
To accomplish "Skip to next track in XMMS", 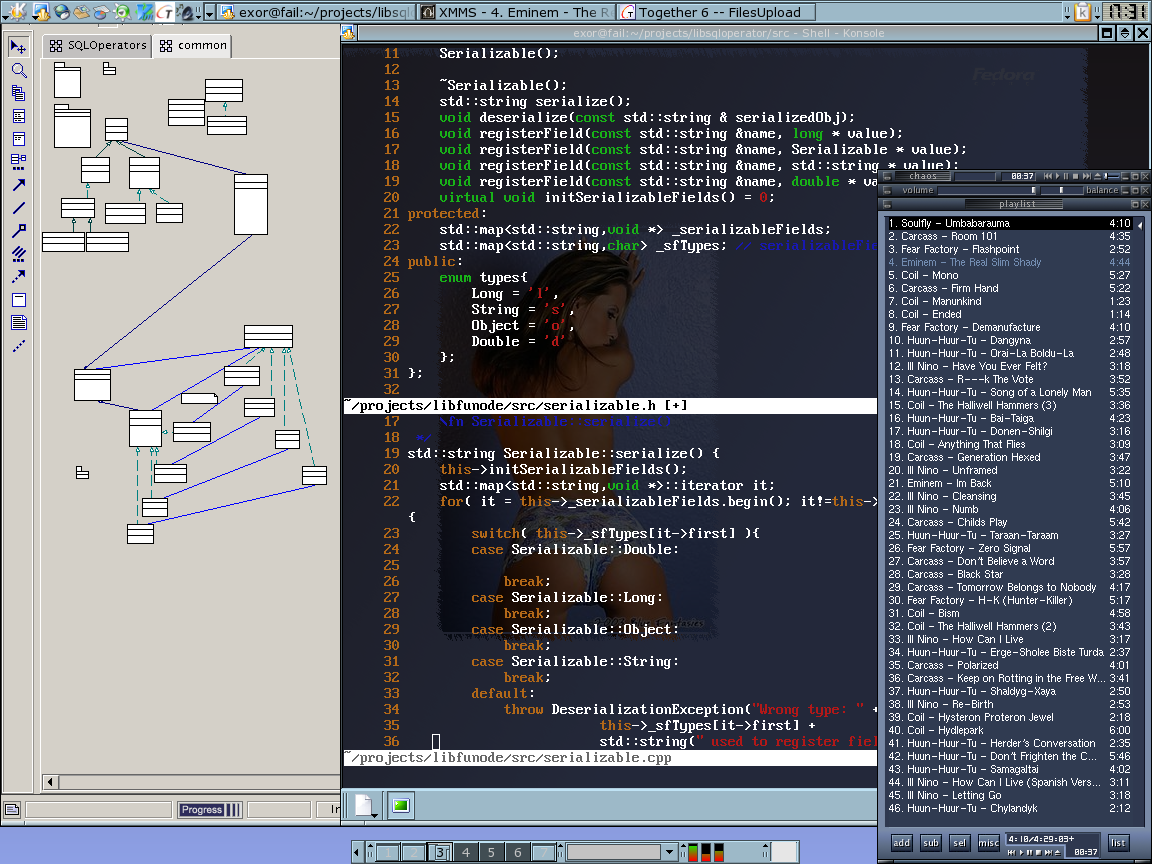I will (x=1088, y=176).
